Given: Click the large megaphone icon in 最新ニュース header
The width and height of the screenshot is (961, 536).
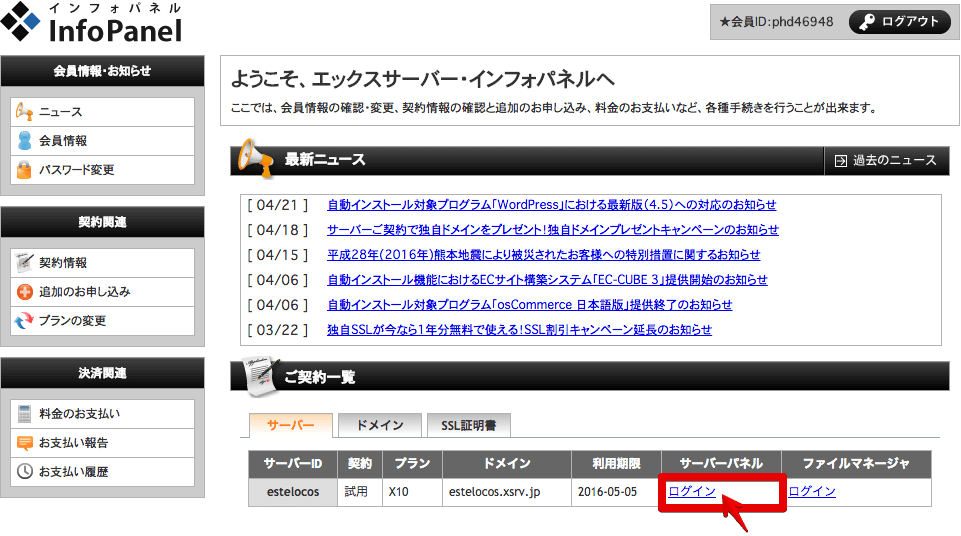Looking at the screenshot, I should (x=256, y=158).
